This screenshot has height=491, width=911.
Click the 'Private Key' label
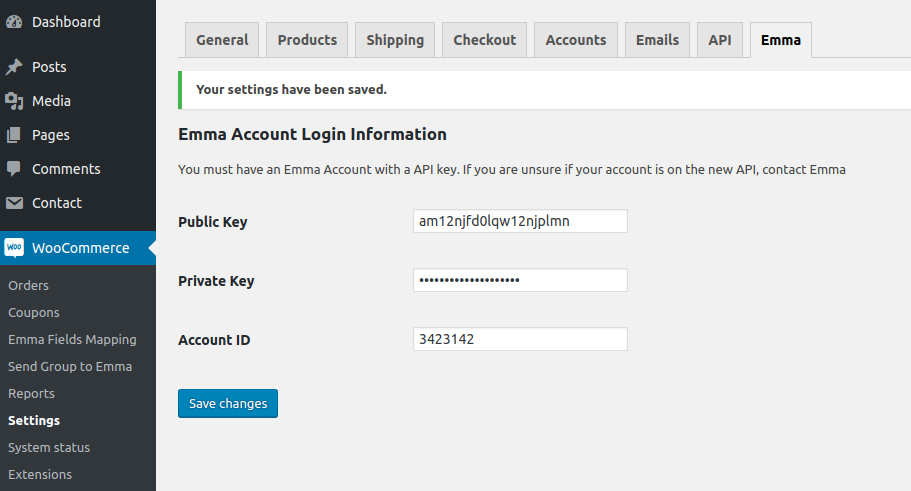point(216,281)
